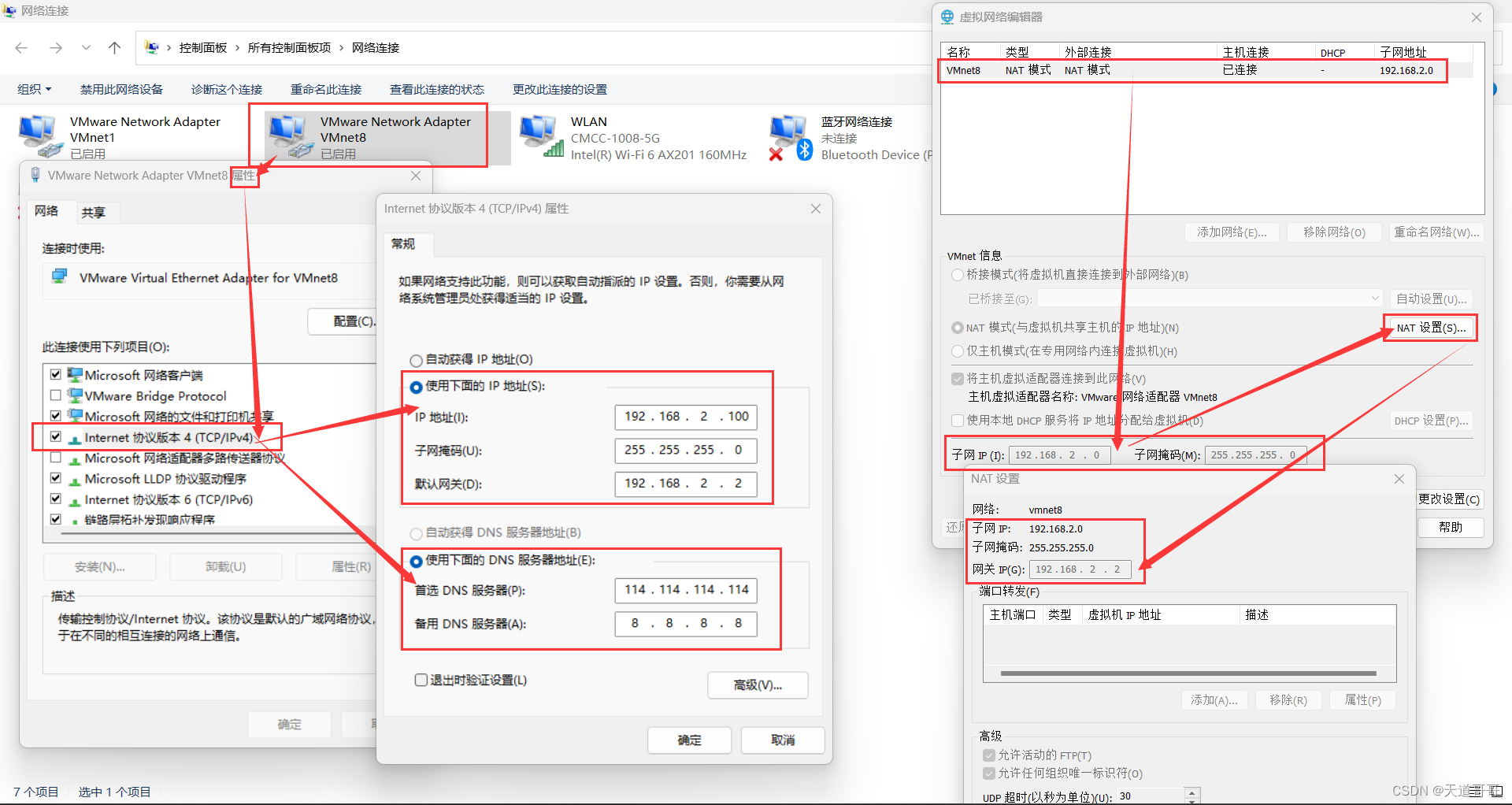Select the VMnet8 network adapter icon
1512x805 pixels.
pos(291,136)
